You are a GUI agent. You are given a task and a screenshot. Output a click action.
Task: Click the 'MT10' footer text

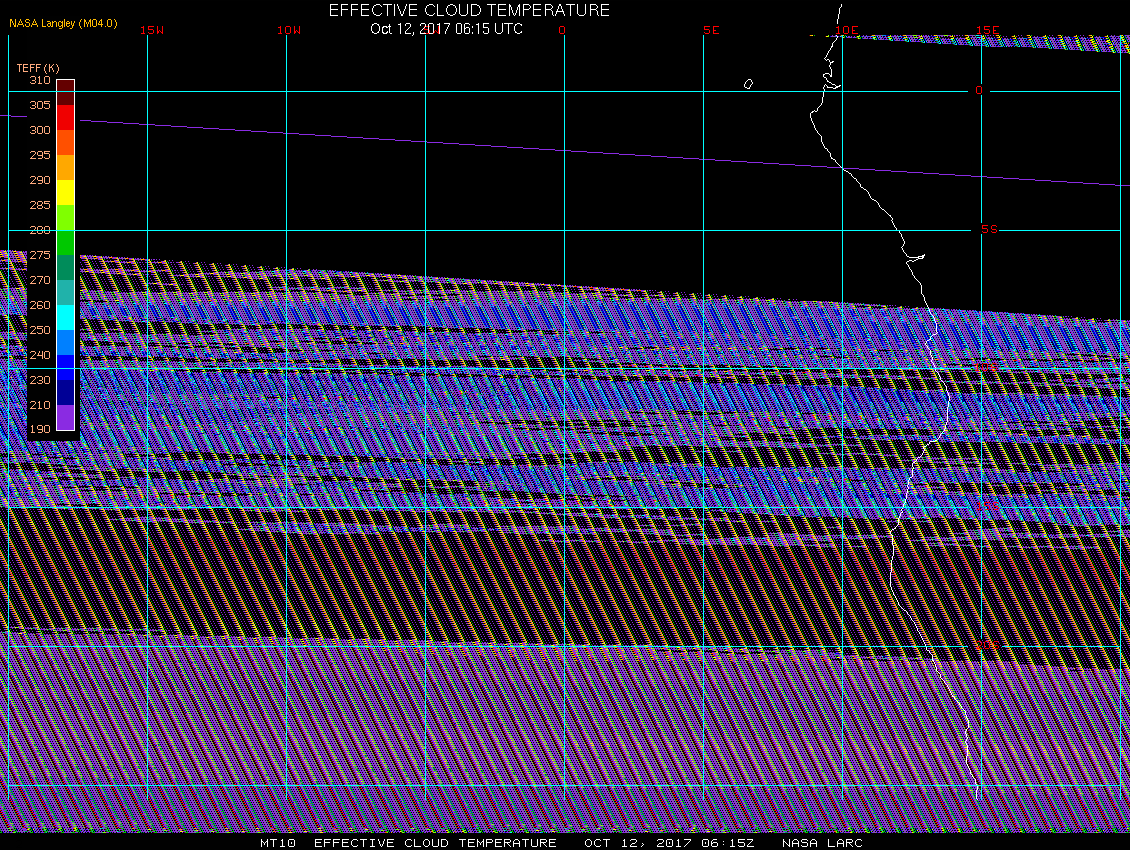278,843
